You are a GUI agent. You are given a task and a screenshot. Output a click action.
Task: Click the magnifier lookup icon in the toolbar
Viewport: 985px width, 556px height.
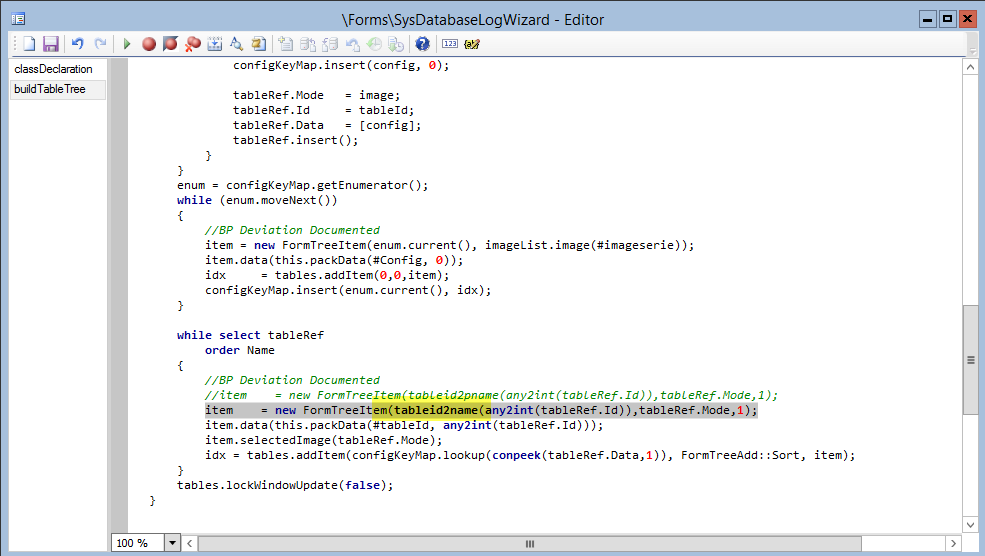[x=237, y=44]
